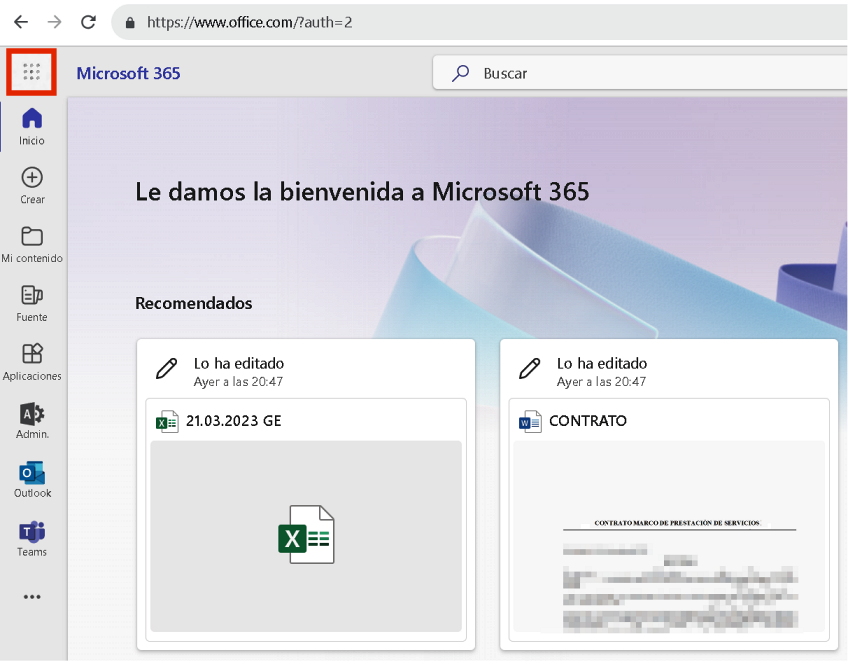Viewport: 848px width, 662px height.
Task: Select the Inicio home icon
Action: [32, 118]
